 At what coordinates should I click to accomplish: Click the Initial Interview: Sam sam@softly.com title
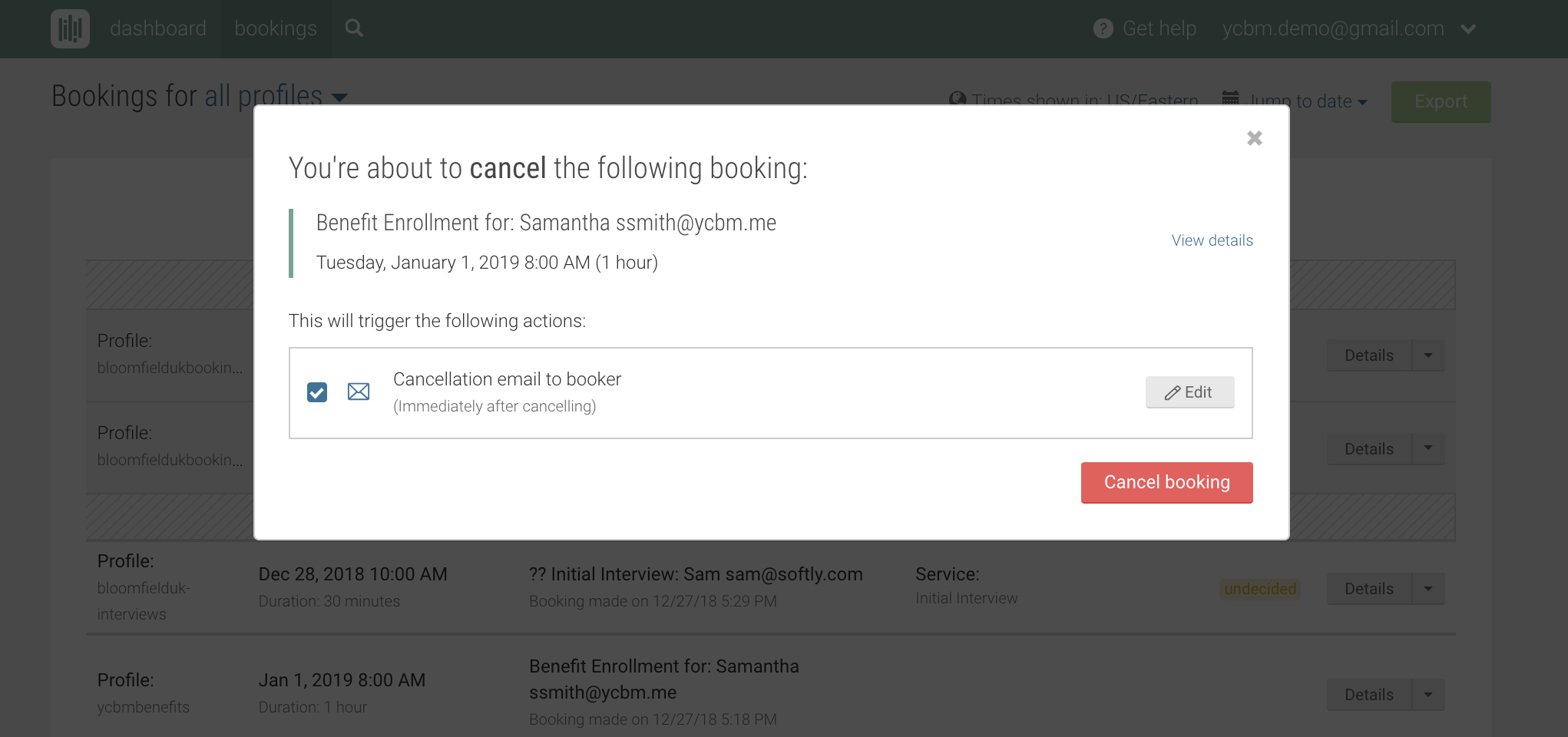click(x=696, y=574)
